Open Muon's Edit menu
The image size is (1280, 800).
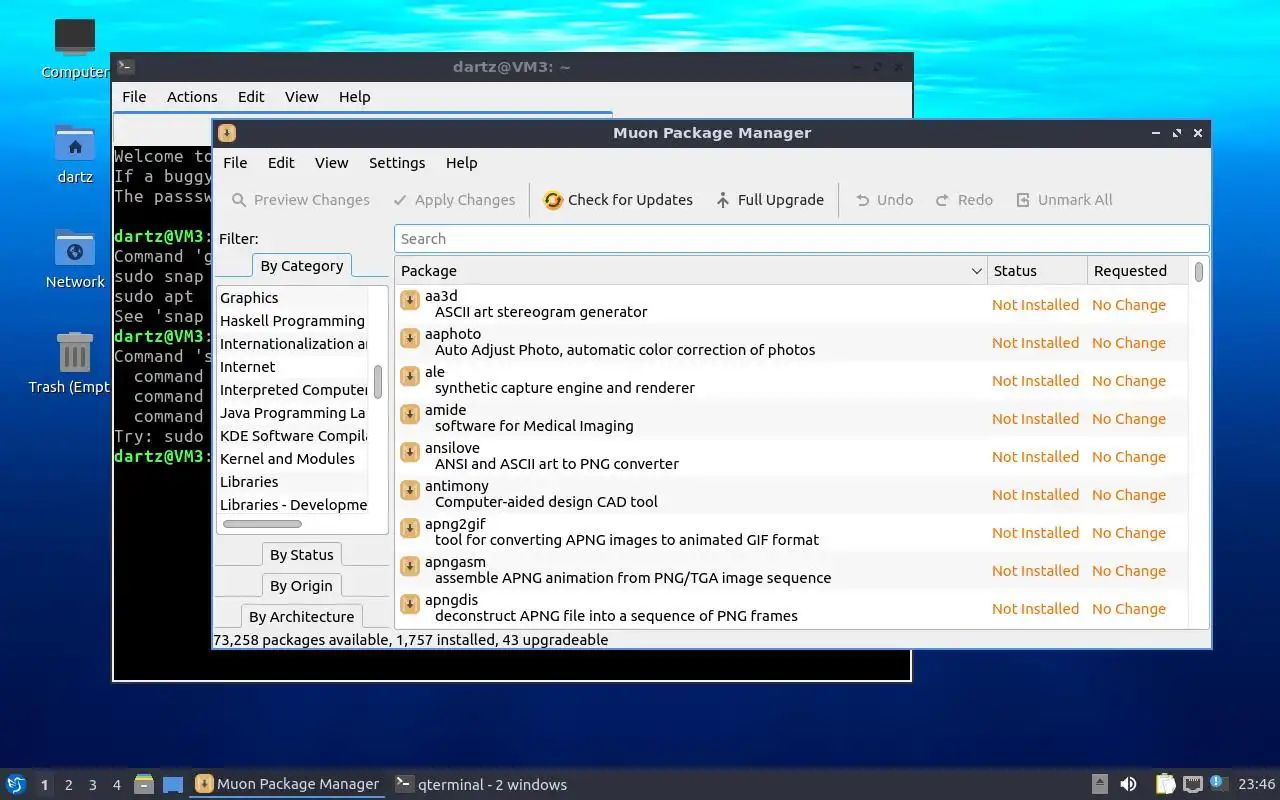click(281, 163)
